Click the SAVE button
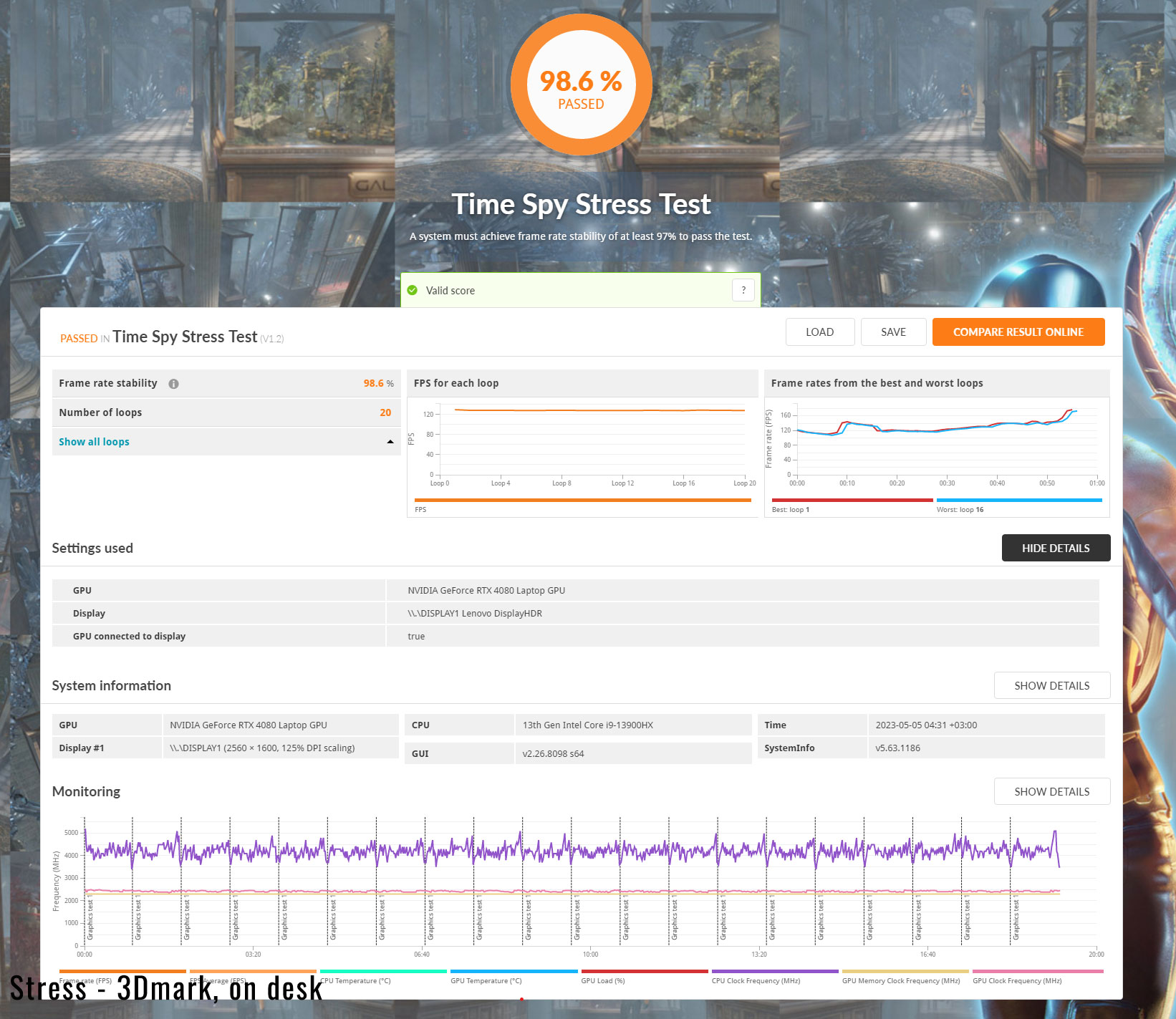Screen dimensions: 1176x1019 tap(893, 332)
